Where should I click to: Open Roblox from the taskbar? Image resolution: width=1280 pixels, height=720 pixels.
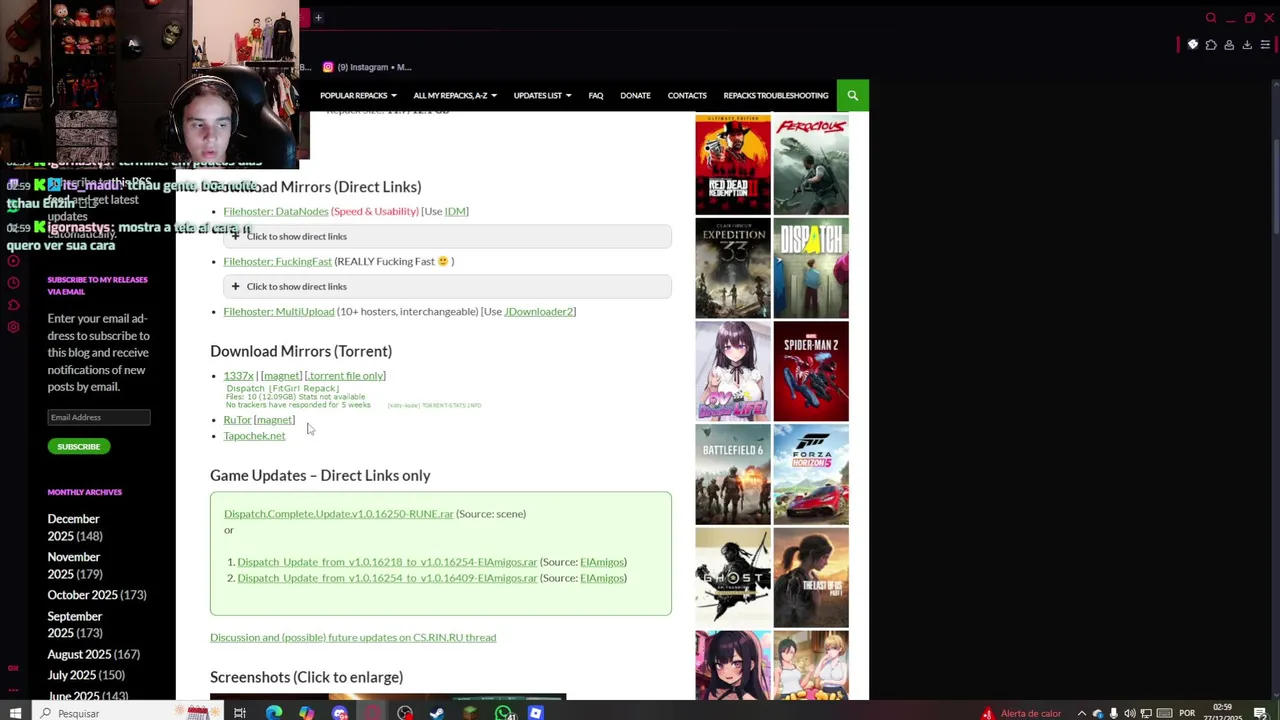click(x=536, y=713)
